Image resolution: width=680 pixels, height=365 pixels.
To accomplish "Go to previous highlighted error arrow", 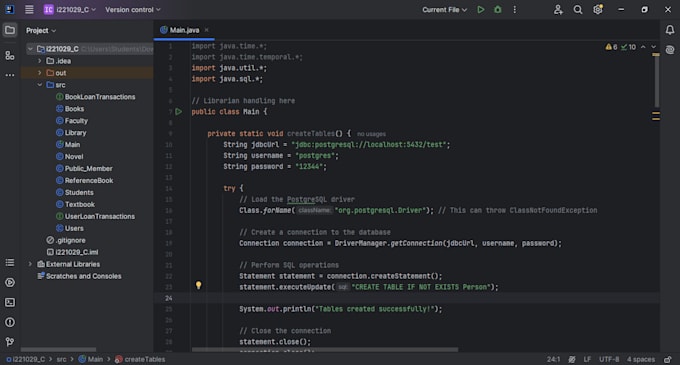I will (643, 47).
